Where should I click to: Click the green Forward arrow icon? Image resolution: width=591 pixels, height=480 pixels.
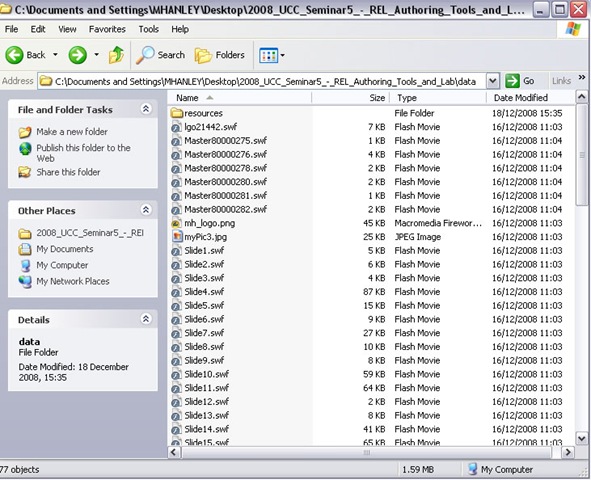[77, 55]
